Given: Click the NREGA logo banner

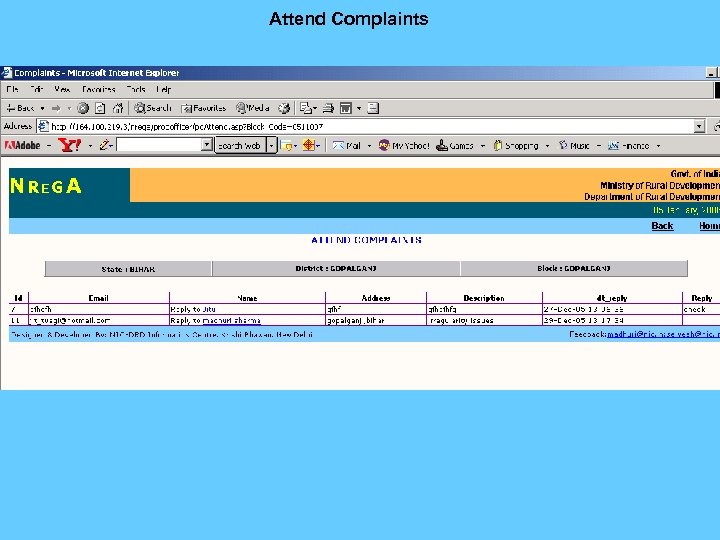Looking at the screenshot, I should (69, 186).
